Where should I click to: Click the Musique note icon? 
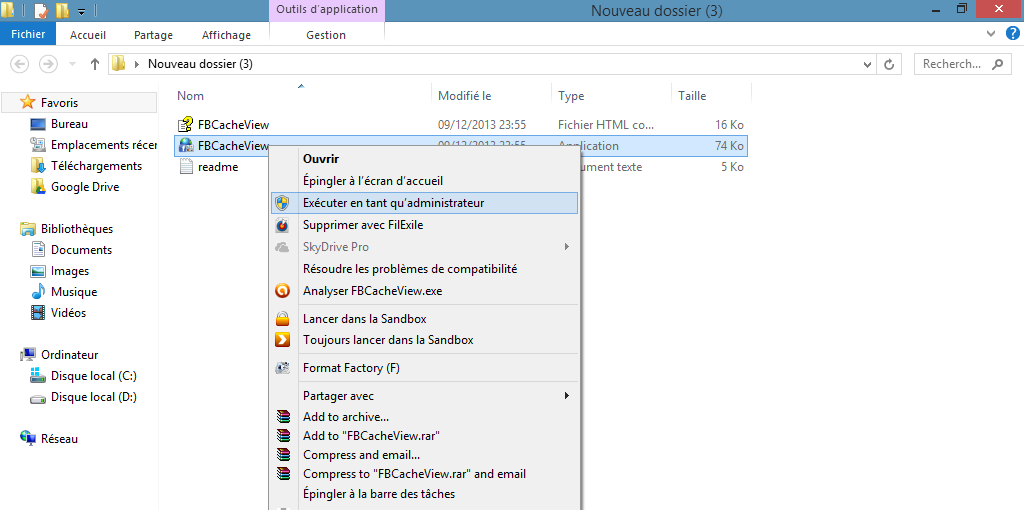38,292
